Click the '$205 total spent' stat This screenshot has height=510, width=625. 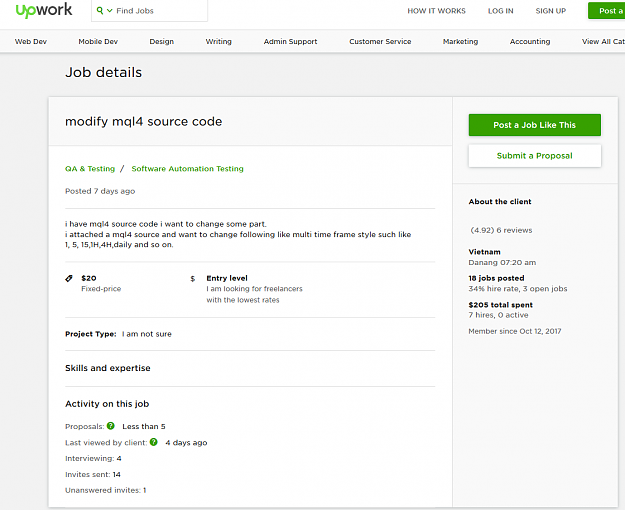coord(501,305)
